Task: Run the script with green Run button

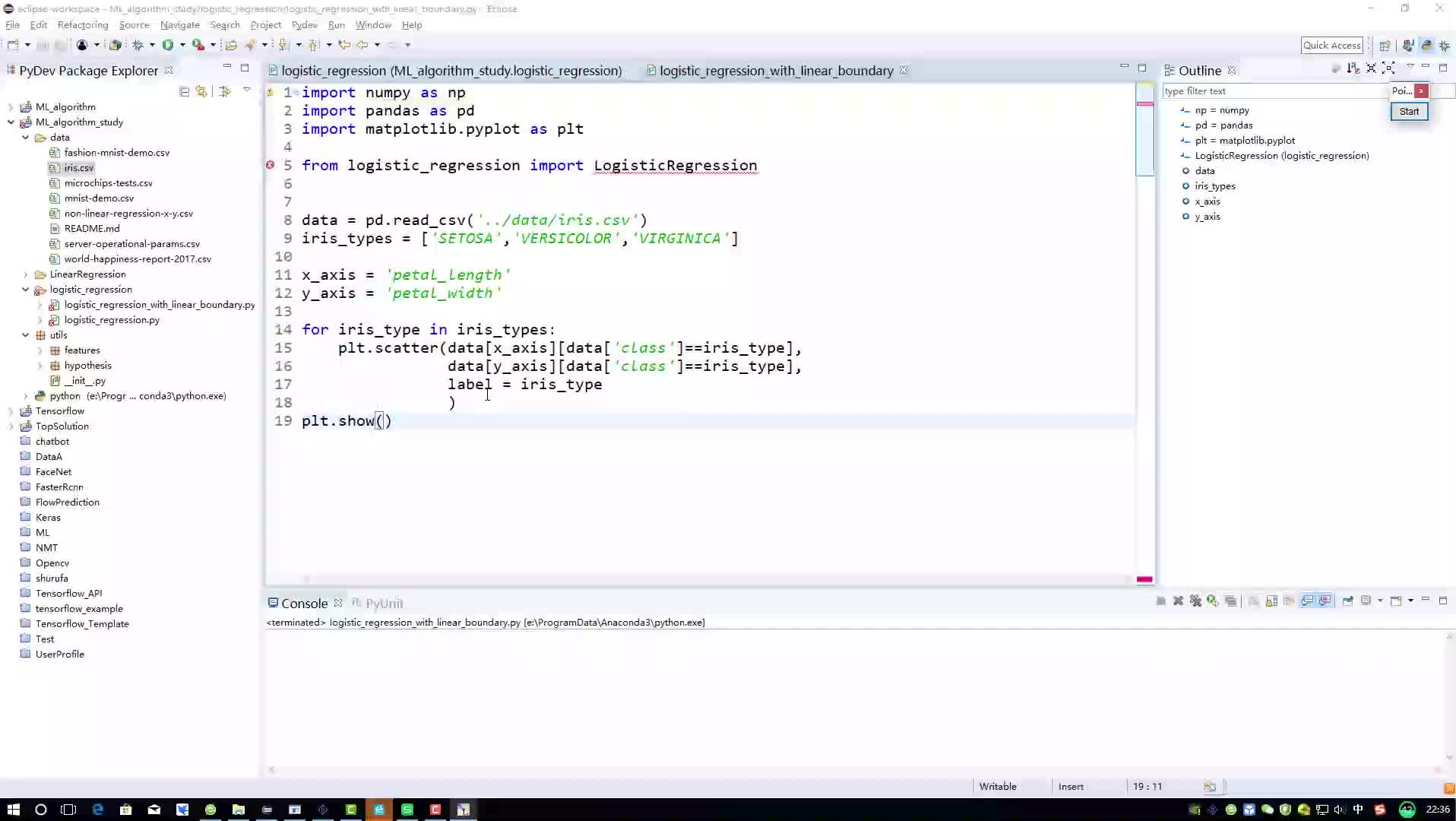Action: (168, 45)
